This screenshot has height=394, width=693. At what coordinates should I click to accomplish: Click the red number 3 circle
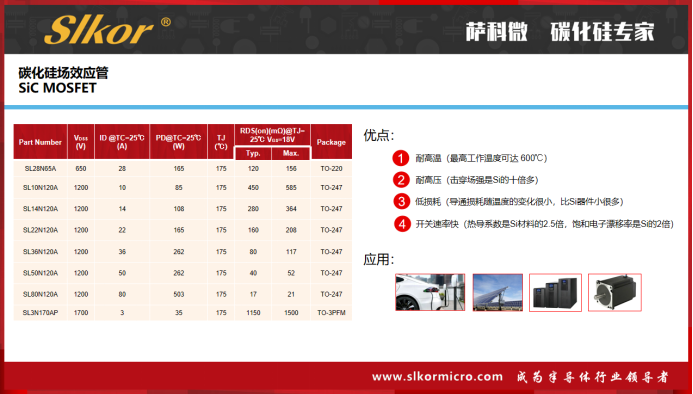coord(401,202)
